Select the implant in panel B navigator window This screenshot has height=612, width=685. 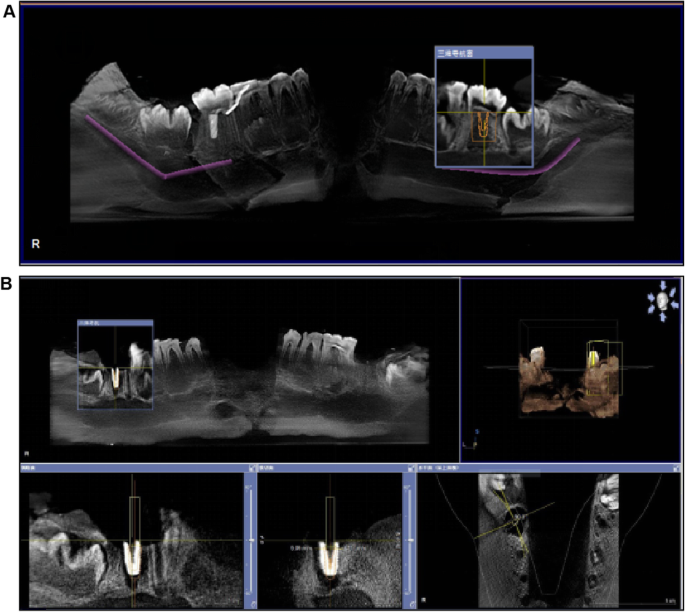pyautogui.click(x=115, y=378)
